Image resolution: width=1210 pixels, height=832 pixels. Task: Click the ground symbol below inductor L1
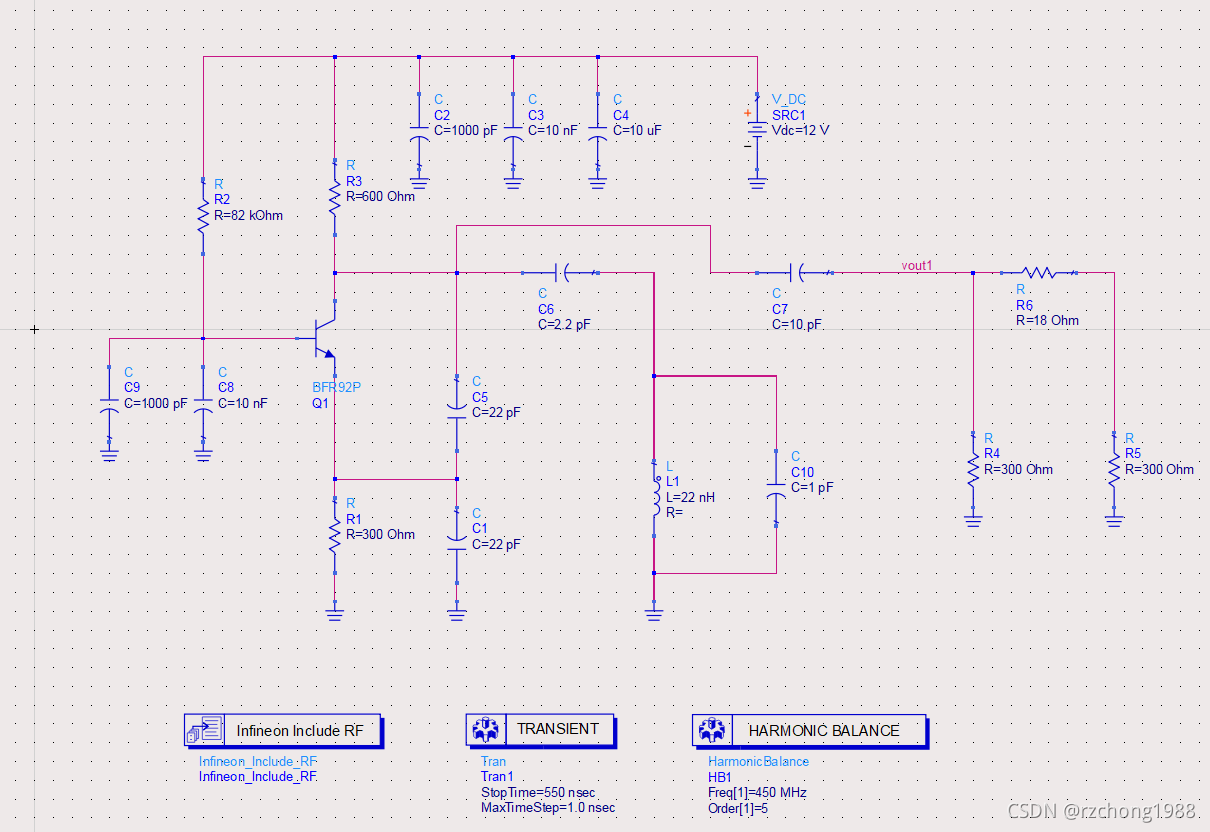[654, 613]
